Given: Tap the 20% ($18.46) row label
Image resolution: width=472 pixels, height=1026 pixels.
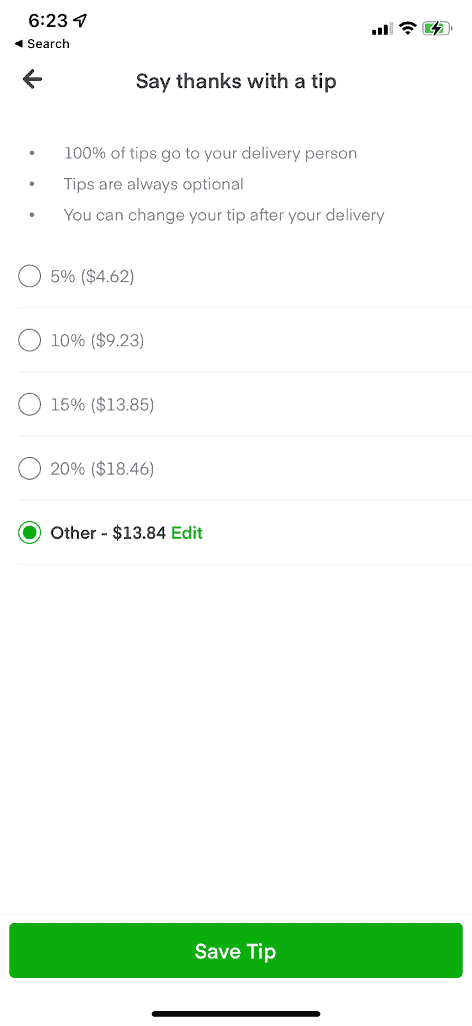Looking at the screenshot, I should 102,469.
